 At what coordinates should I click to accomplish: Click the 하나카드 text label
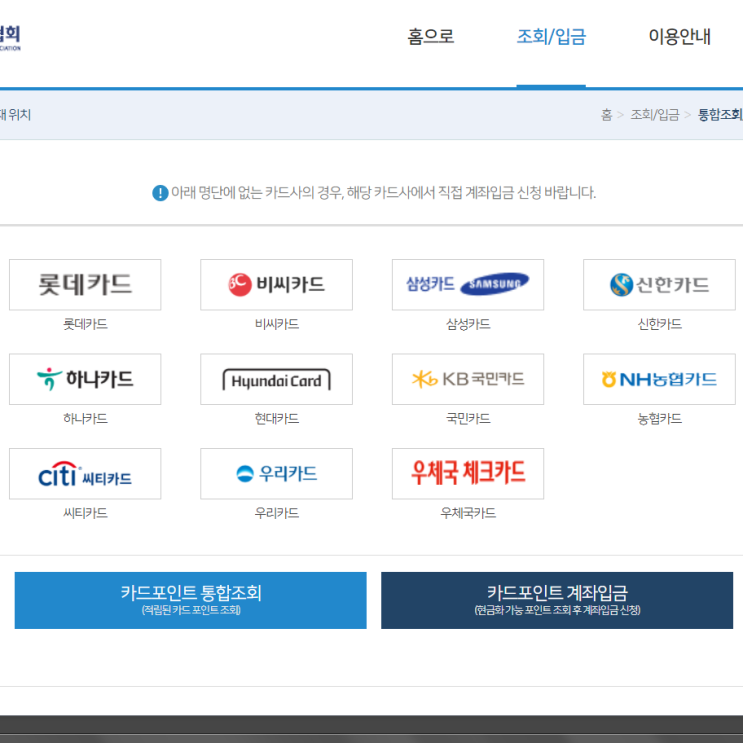85,418
